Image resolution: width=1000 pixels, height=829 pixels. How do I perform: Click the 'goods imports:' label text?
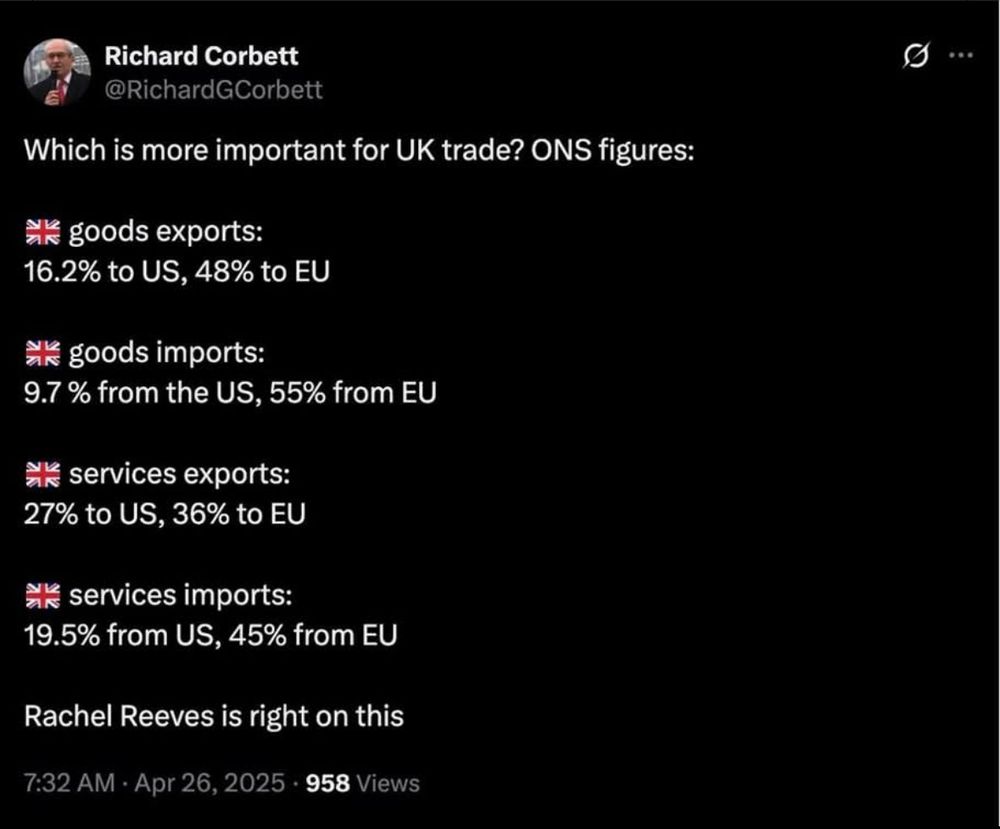click(166, 353)
